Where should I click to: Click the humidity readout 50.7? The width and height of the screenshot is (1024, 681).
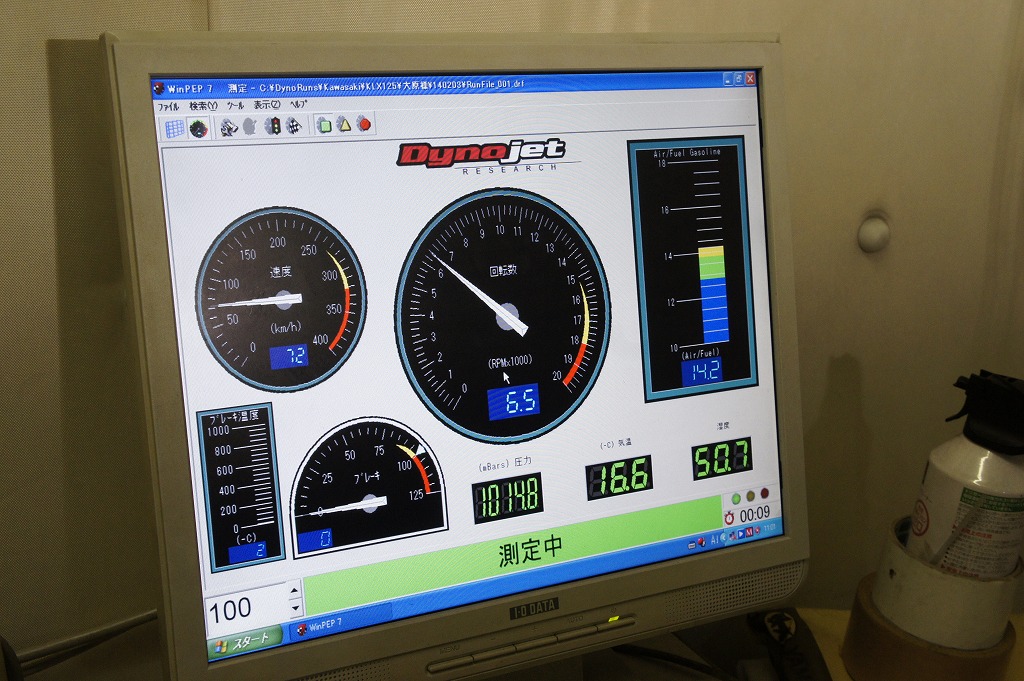coord(722,458)
